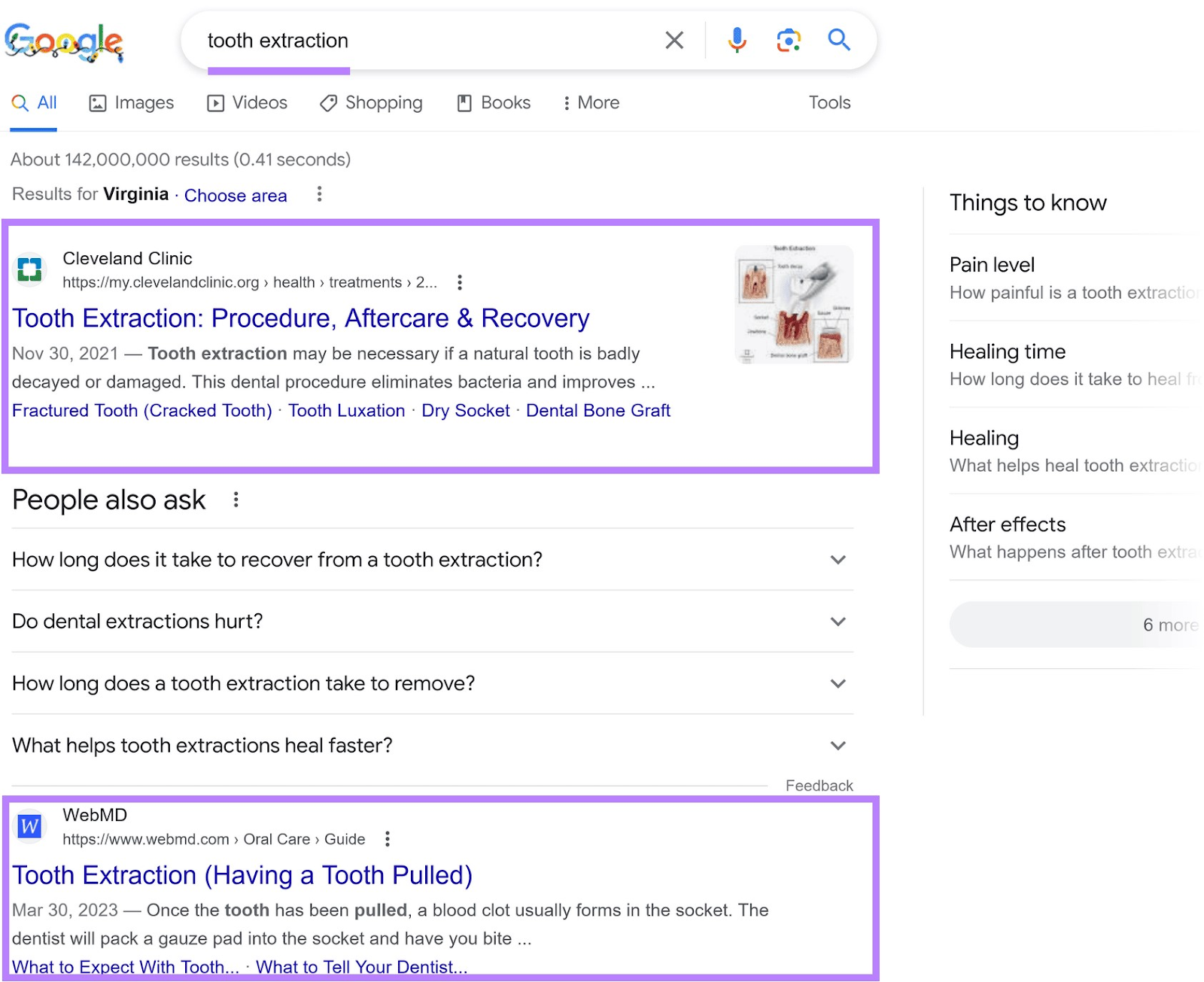Screen dimensions: 1204x982
Task: Open the Dry Socket sitelink
Action: (x=465, y=410)
